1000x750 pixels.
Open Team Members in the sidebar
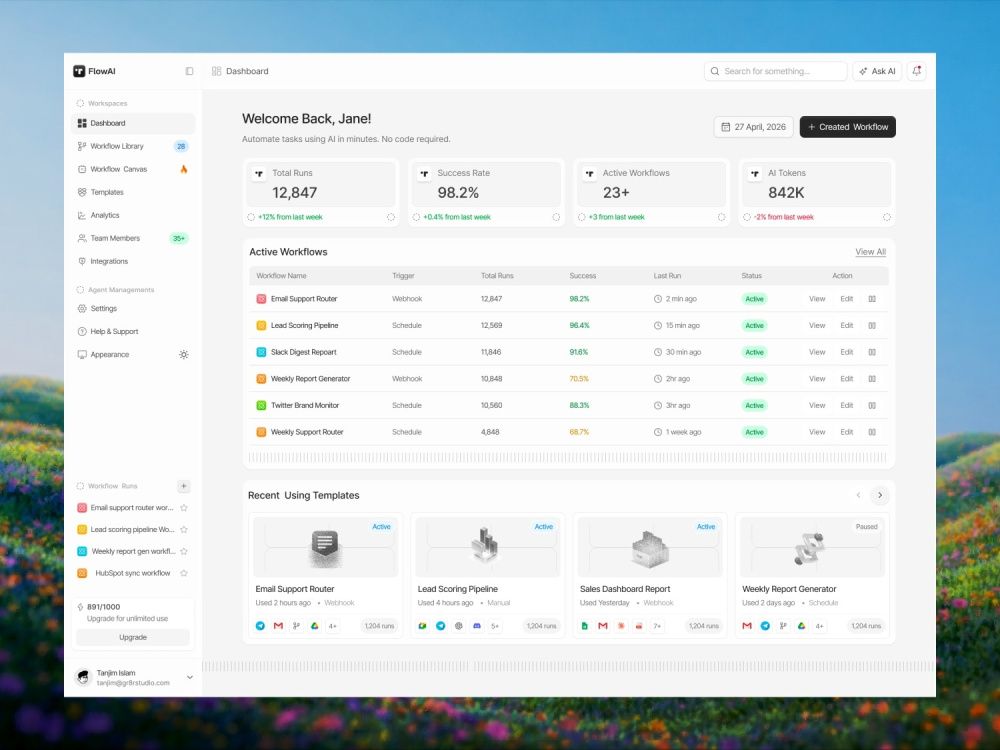coord(133,238)
